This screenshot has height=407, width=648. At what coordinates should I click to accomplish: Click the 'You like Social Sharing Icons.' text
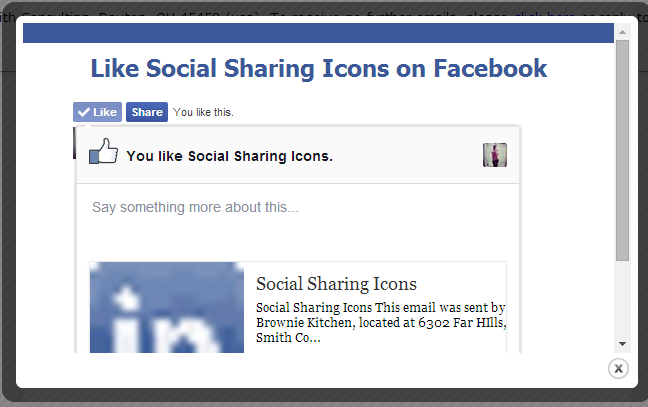(x=229, y=156)
